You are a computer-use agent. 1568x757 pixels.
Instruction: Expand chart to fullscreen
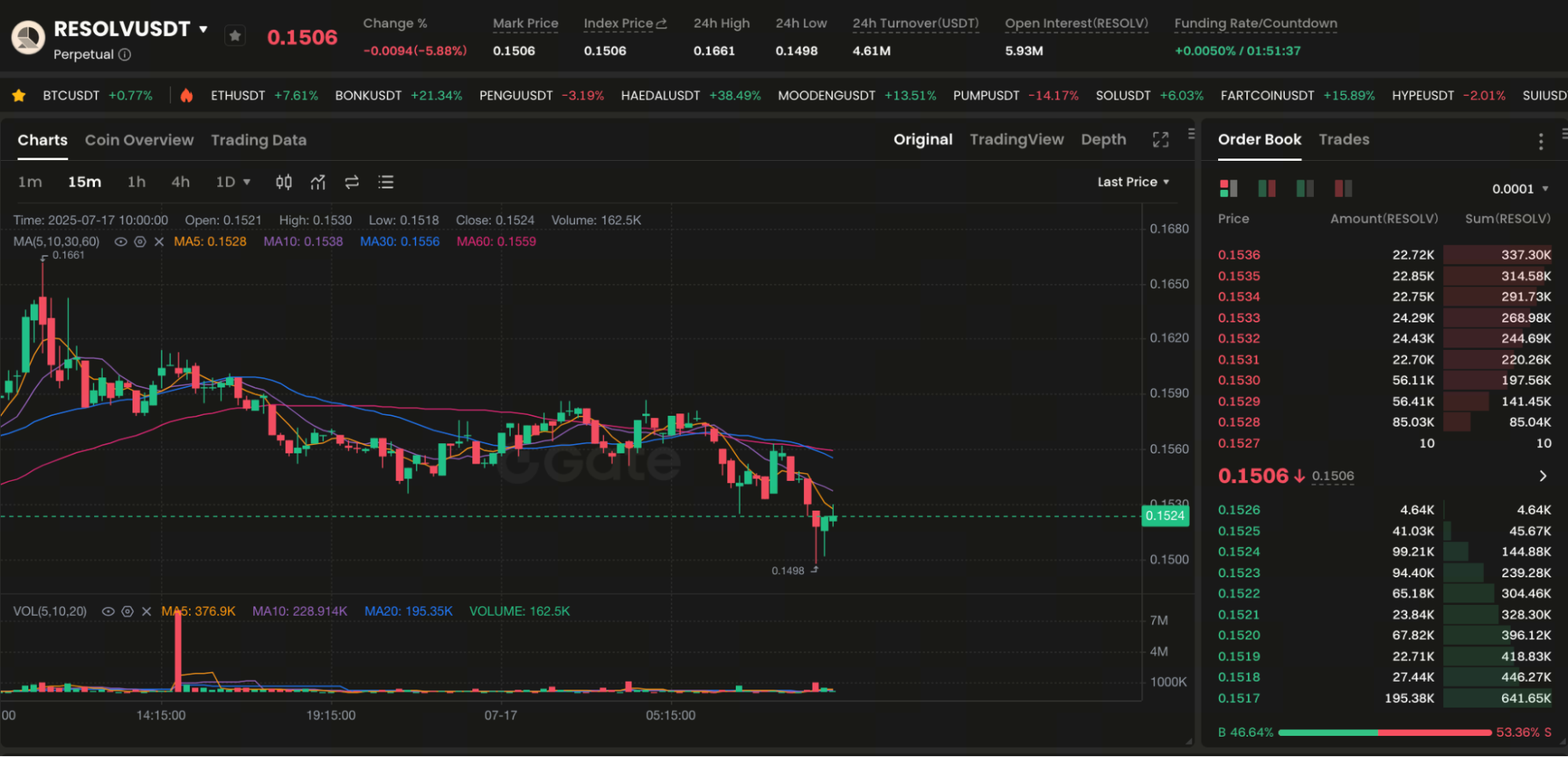tap(1161, 140)
